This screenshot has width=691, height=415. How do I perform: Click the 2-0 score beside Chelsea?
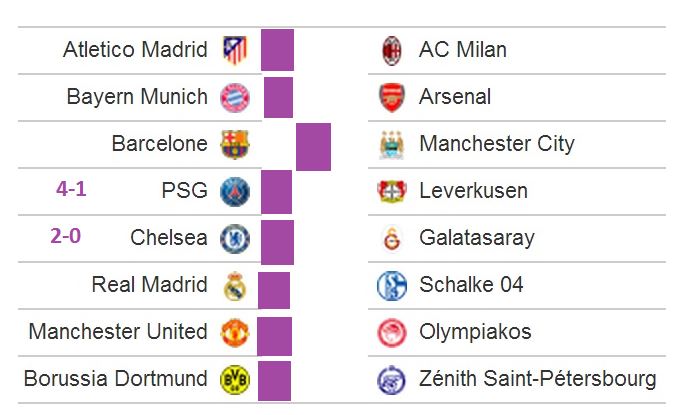point(66,236)
